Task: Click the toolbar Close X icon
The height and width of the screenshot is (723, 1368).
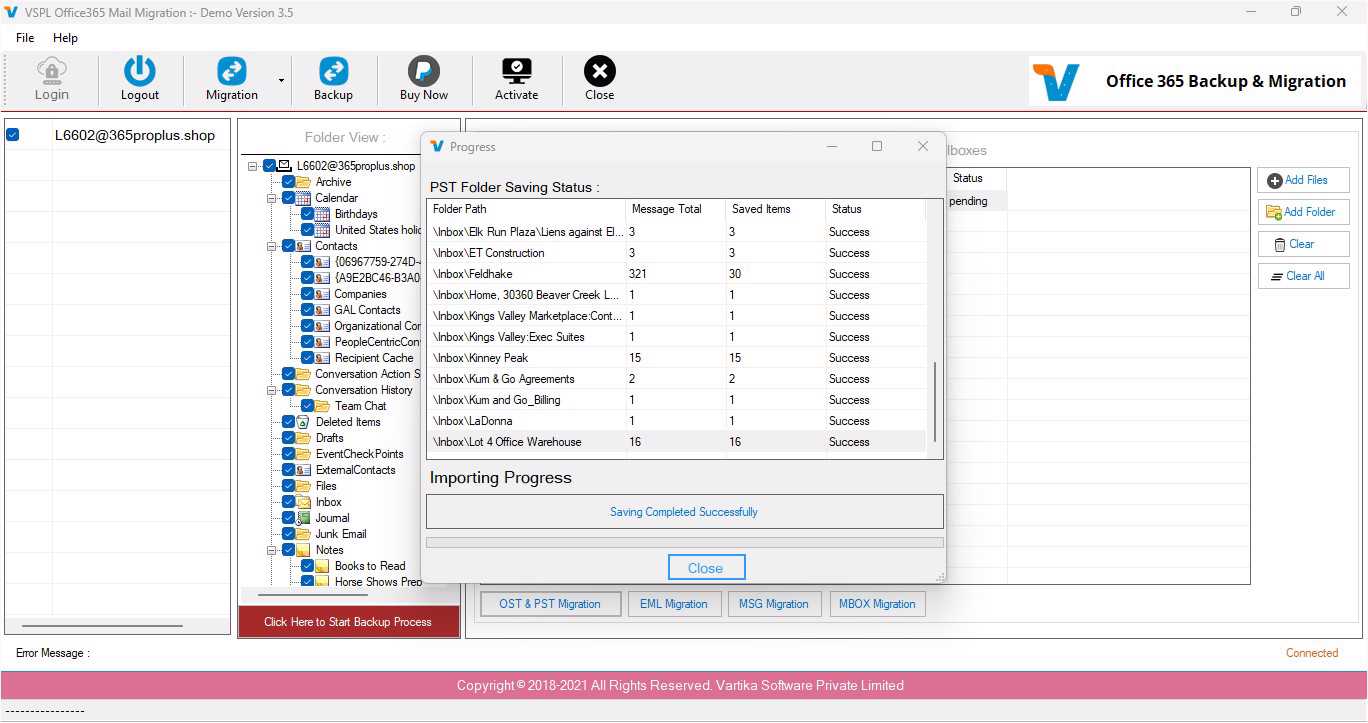Action: 600,71
